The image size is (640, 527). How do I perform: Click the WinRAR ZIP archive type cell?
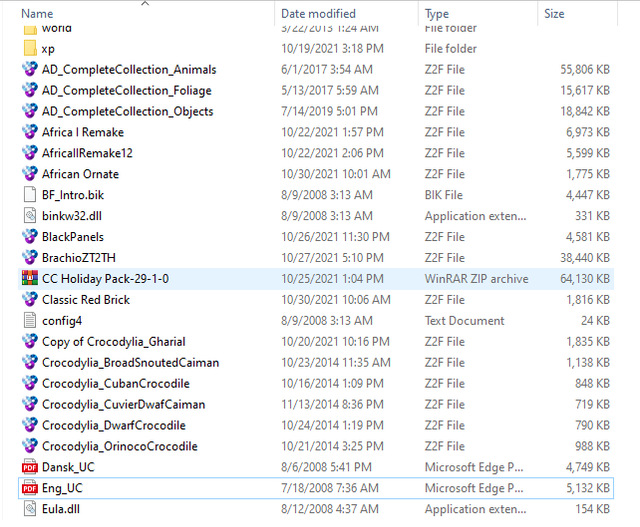pyautogui.click(x=476, y=278)
